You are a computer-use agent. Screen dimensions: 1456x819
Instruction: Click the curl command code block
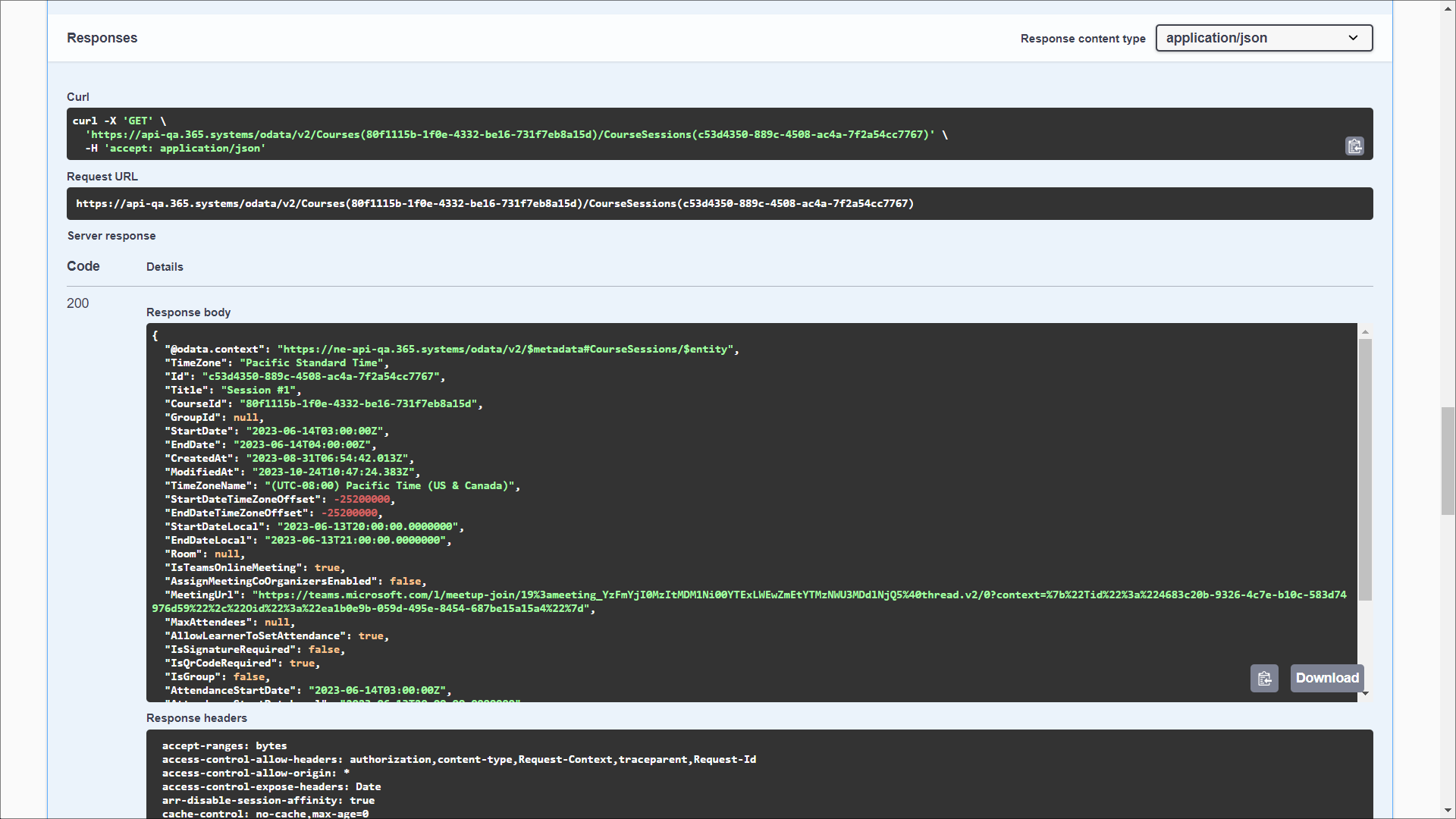tap(682, 134)
